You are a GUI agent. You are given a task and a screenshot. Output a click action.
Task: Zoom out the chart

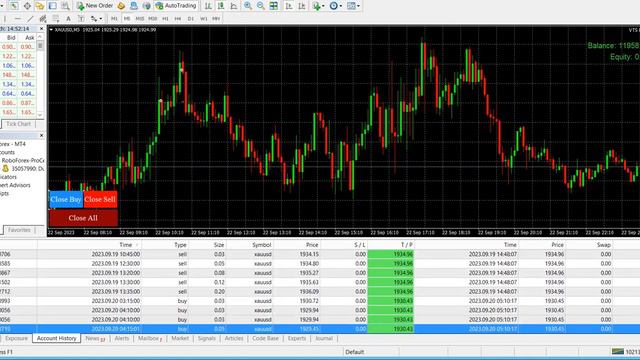[260, 6]
